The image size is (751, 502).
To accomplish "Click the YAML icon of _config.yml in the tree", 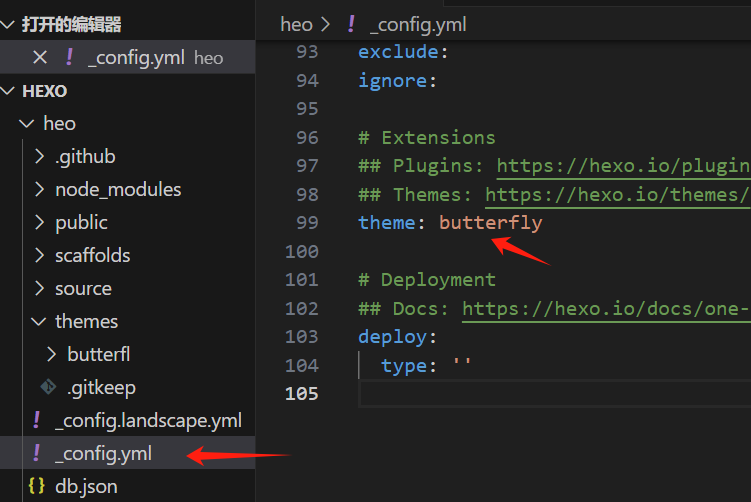I will tap(36, 453).
